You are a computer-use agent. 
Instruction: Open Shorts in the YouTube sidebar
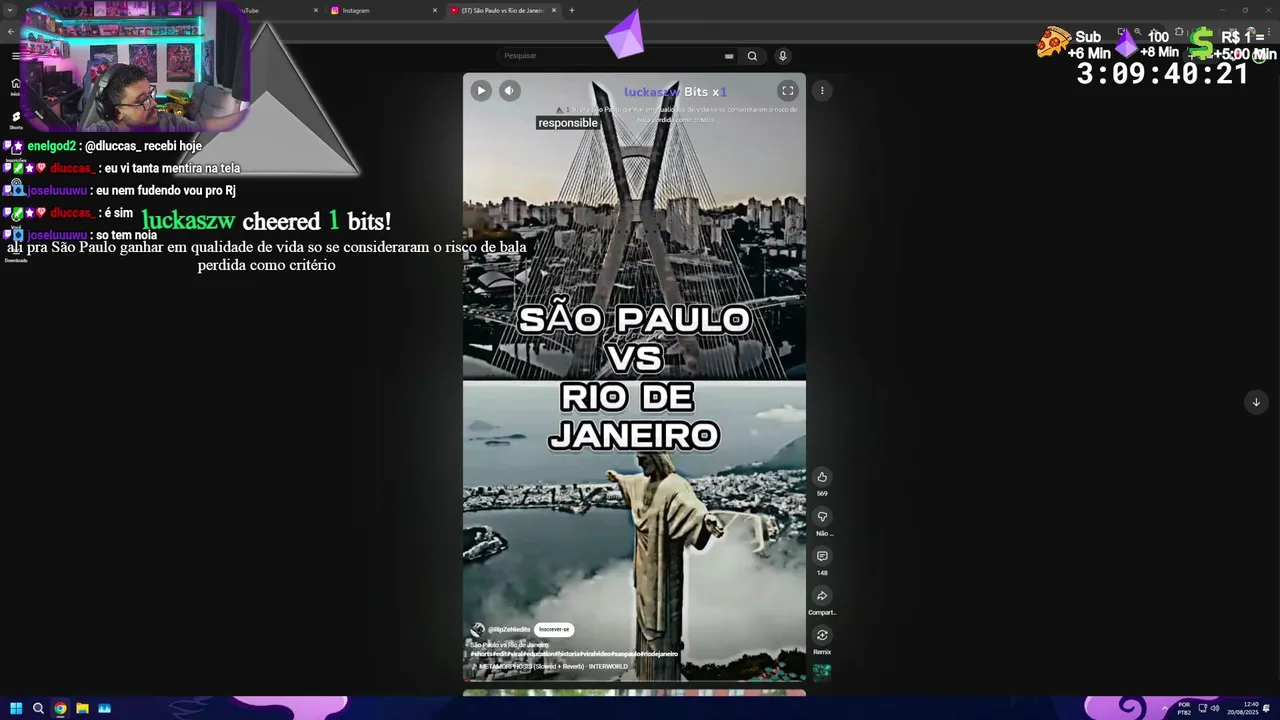point(15,120)
